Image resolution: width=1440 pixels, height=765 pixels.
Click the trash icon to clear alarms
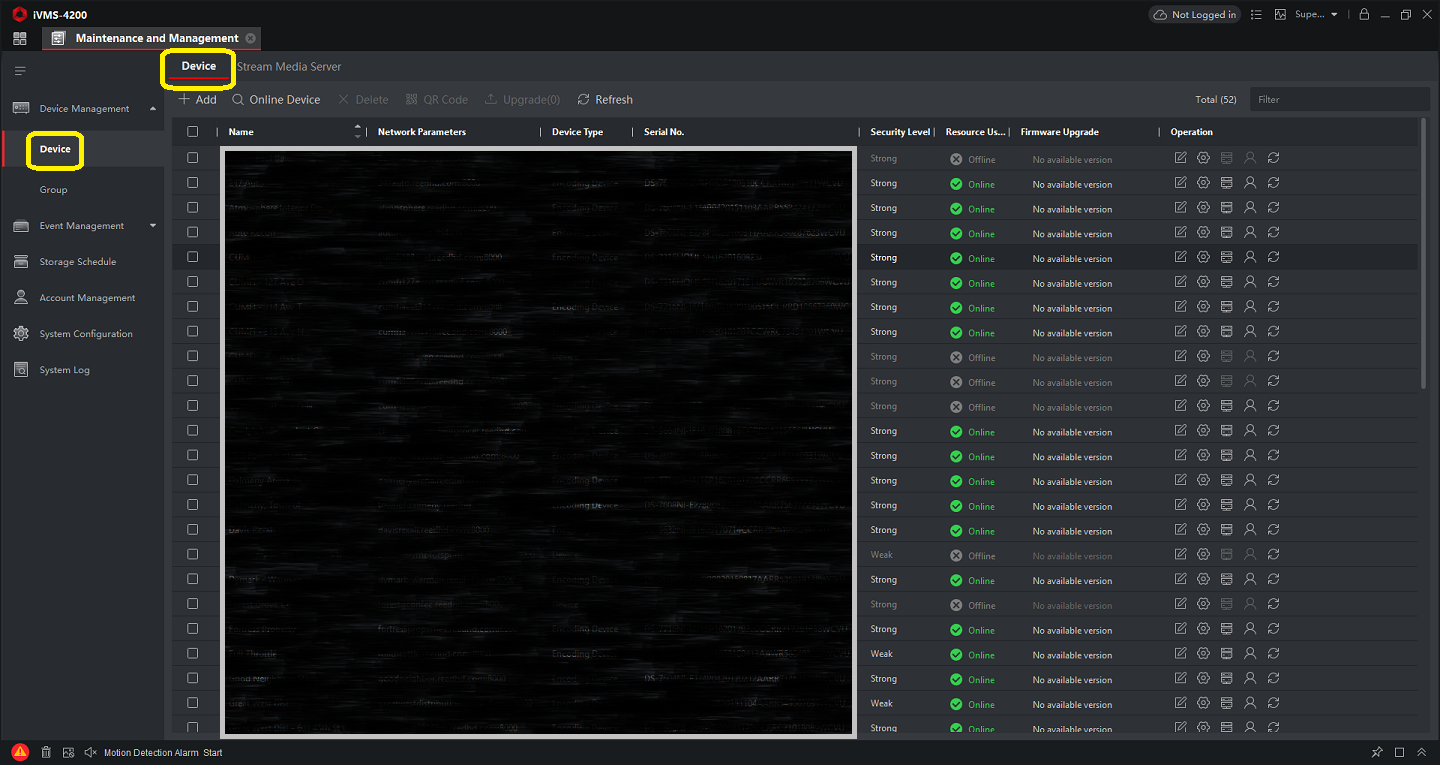tap(46, 752)
